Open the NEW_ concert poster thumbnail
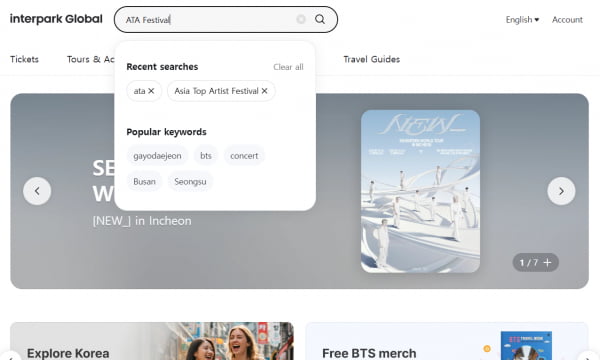This screenshot has width=600, height=360. 420,191
